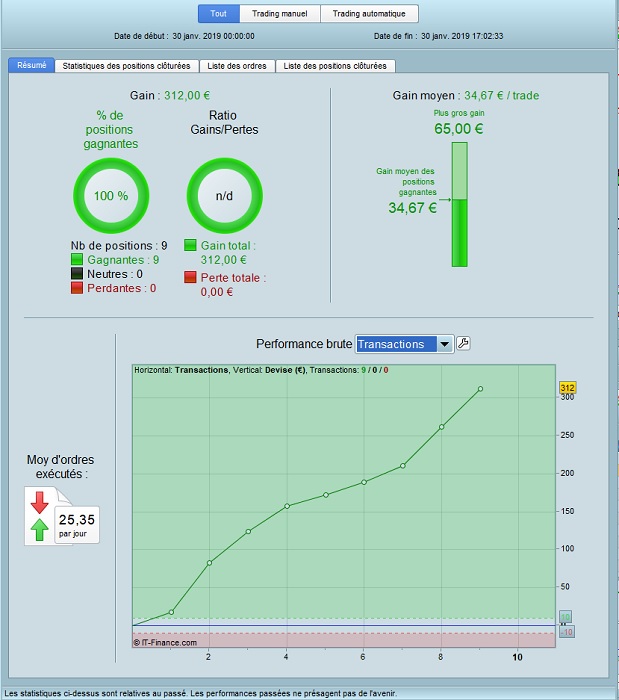Click the red down arrow orders icon
This screenshot has width=619, height=700.
pos(39,503)
